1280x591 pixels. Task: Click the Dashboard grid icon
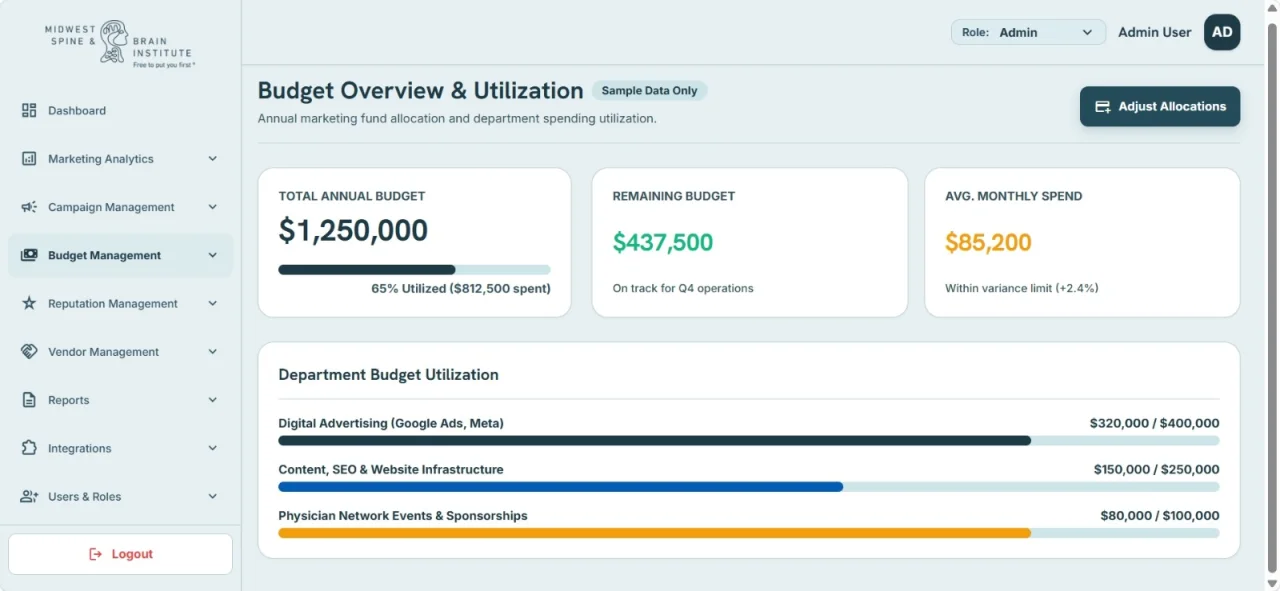[29, 111]
